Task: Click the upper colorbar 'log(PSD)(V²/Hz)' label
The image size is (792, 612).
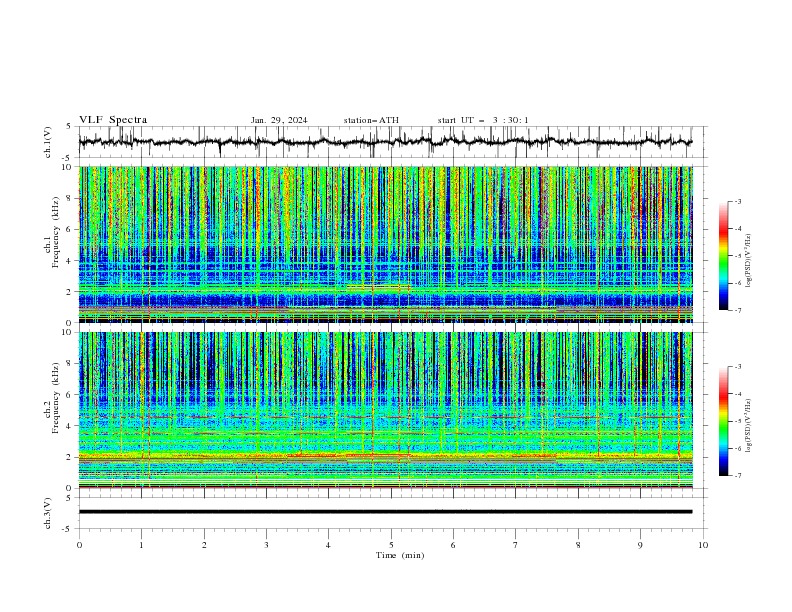Action: point(748,261)
